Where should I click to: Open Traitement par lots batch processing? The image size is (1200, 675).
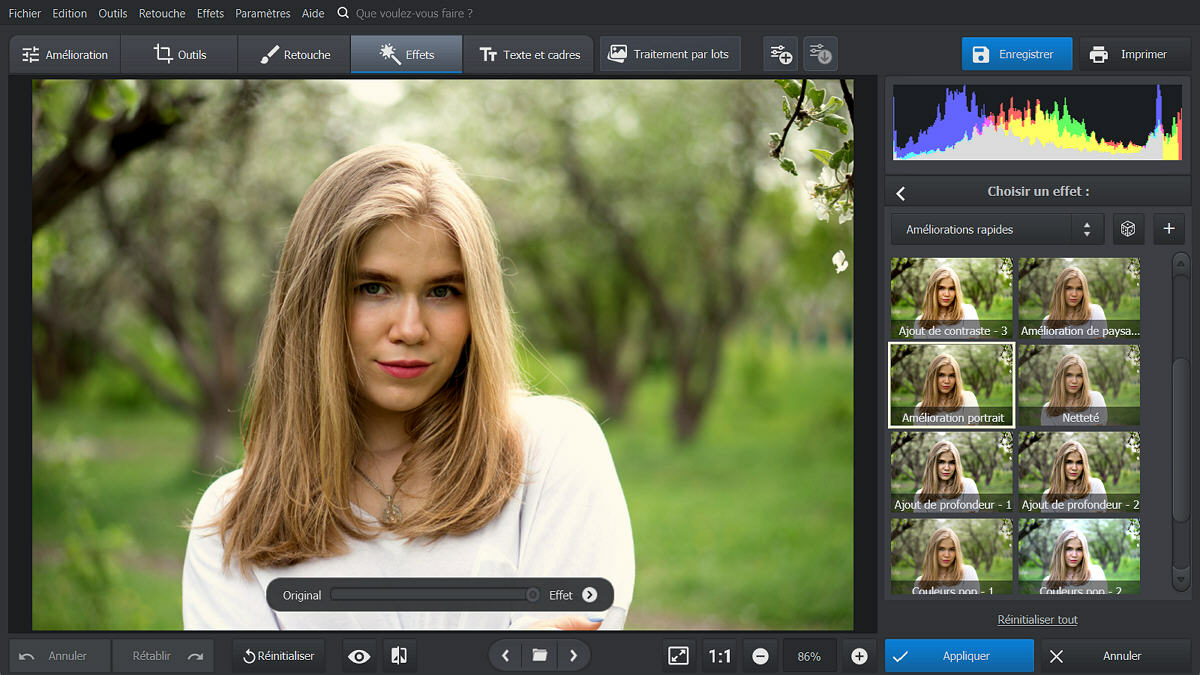pos(670,54)
